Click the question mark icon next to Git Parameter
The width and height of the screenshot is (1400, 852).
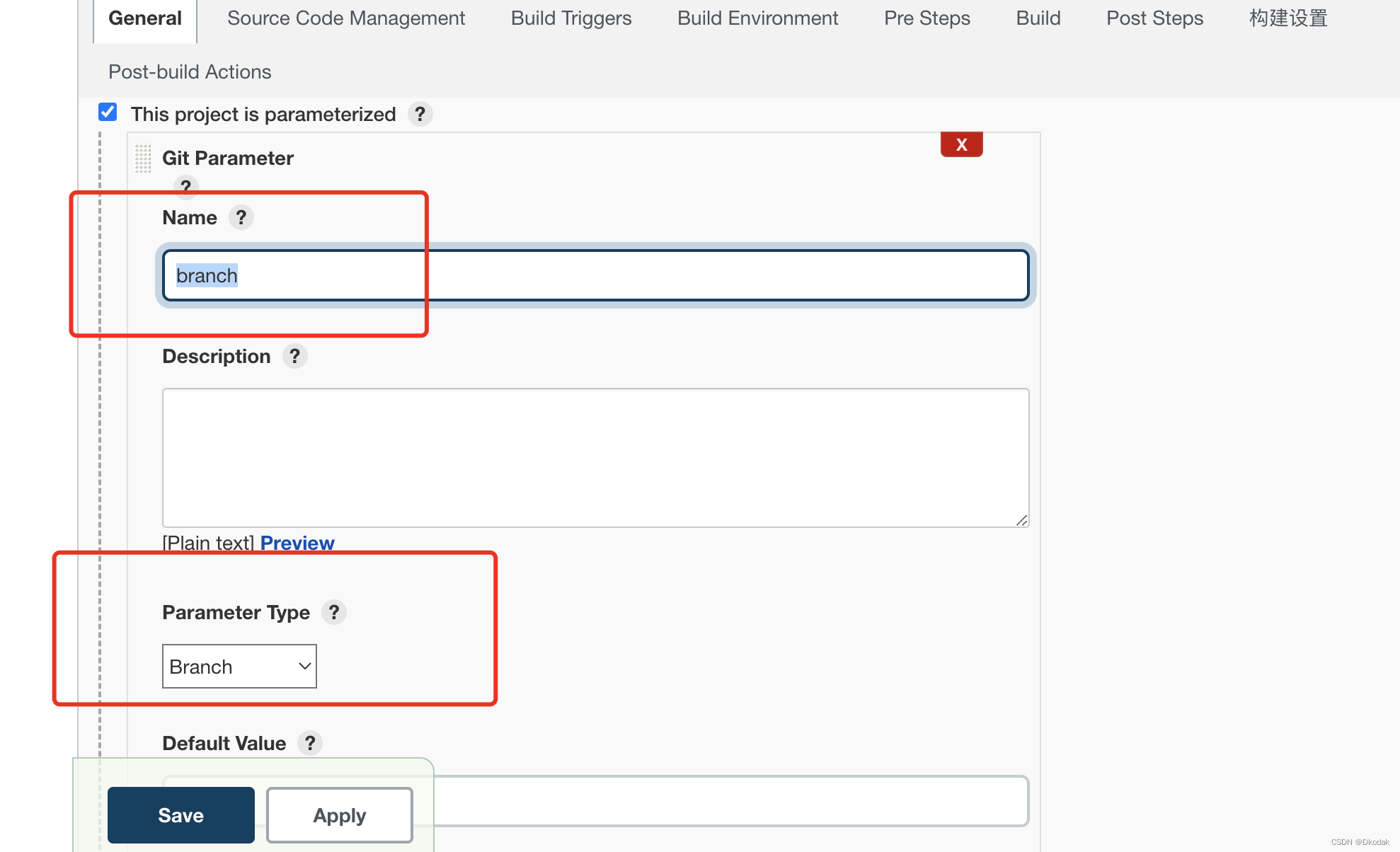point(184,186)
